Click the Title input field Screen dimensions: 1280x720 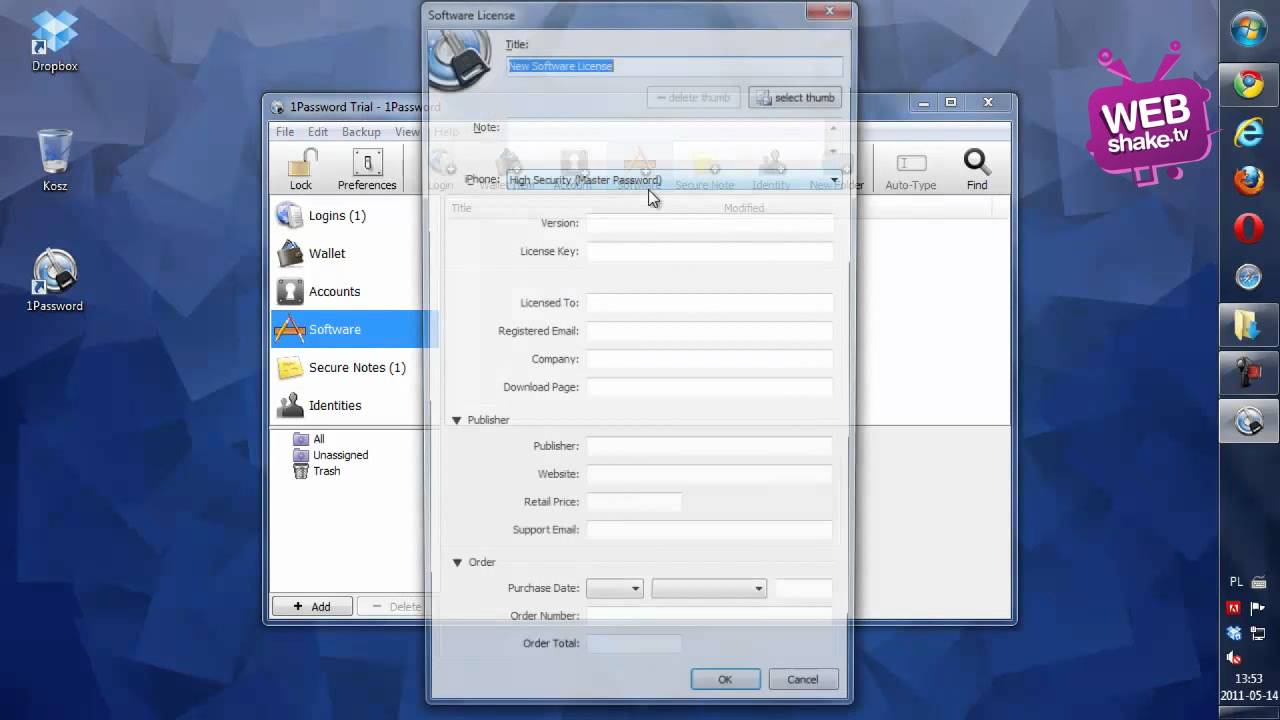675,66
